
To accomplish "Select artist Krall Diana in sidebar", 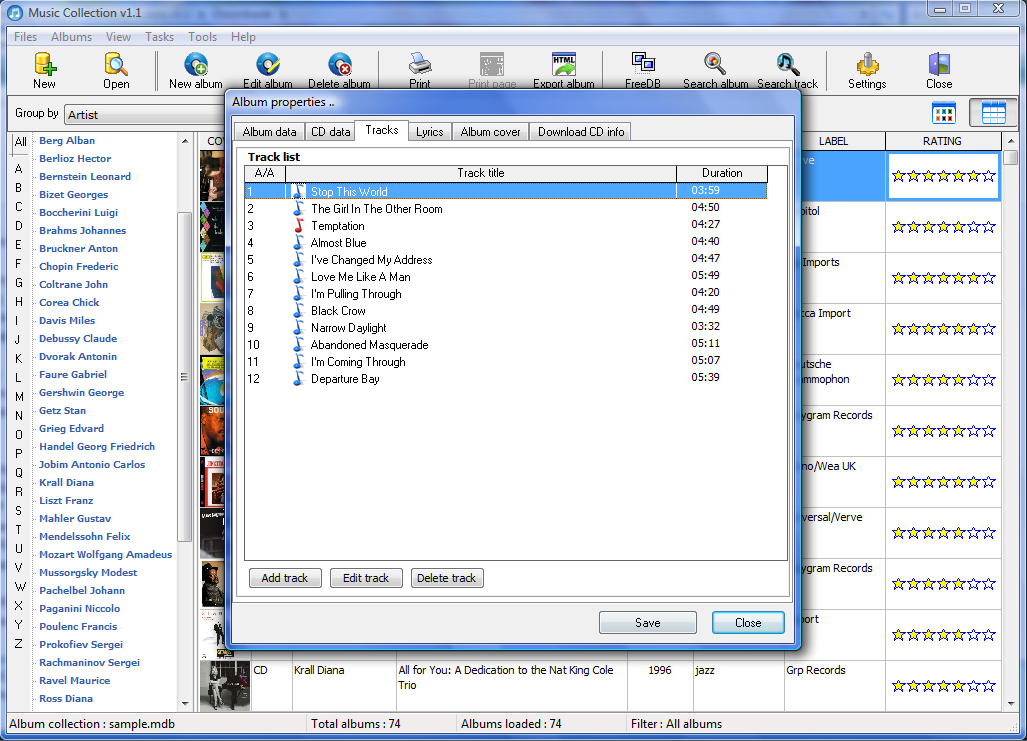I will click(x=66, y=482).
